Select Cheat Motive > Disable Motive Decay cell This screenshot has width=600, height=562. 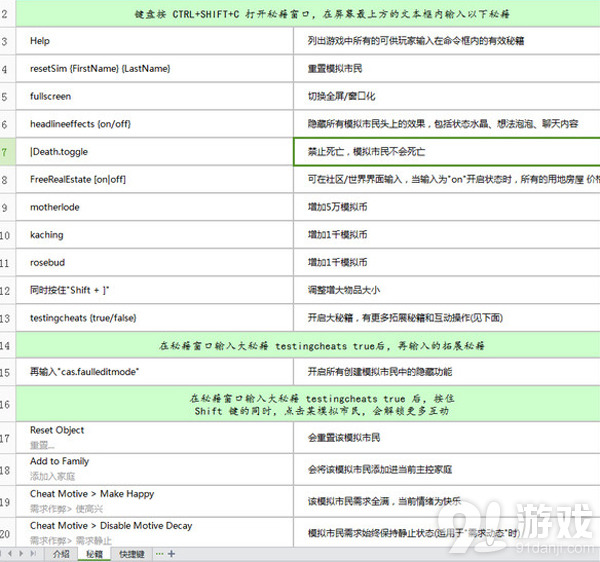(x=155, y=533)
